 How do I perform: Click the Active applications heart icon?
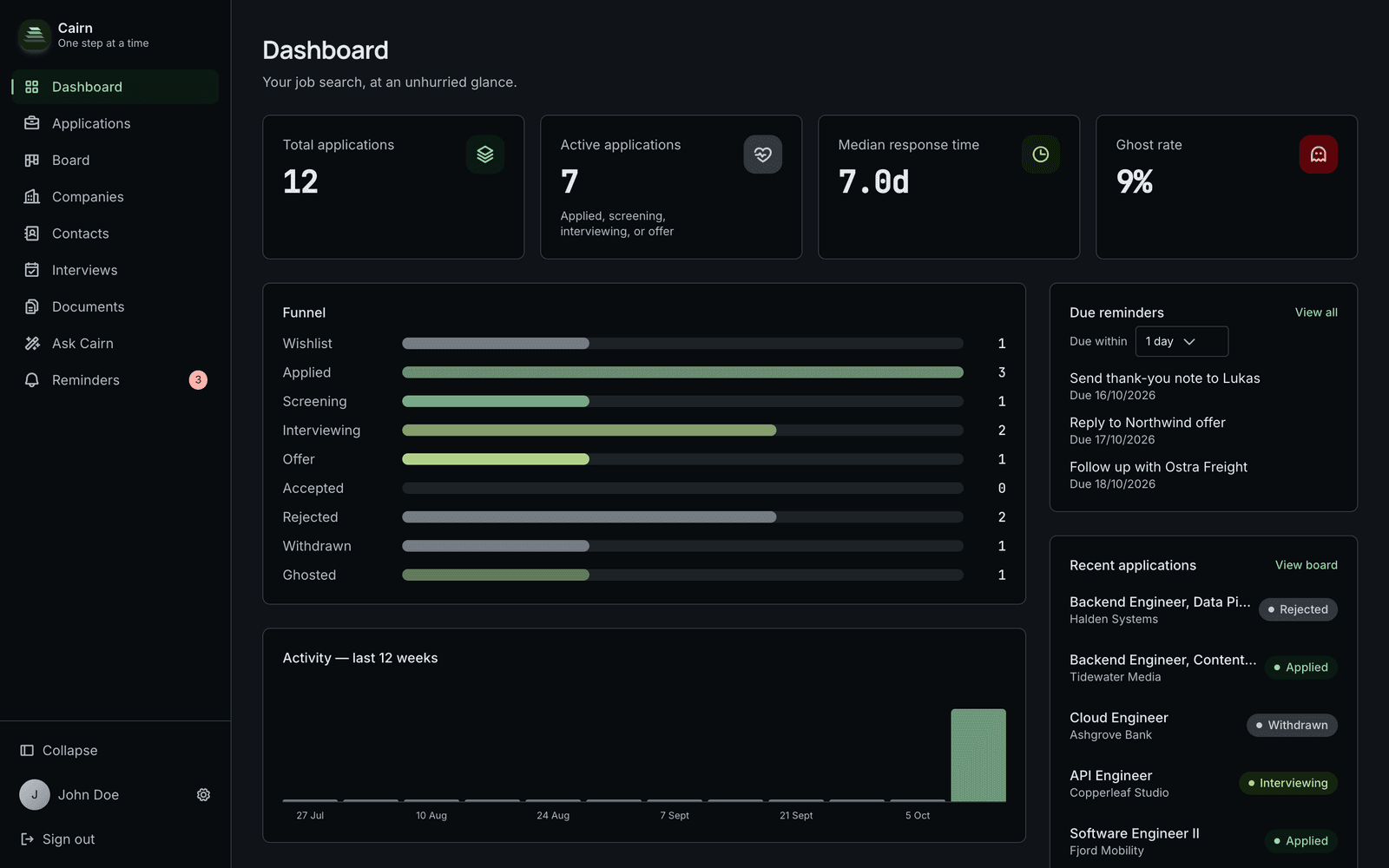click(x=763, y=155)
